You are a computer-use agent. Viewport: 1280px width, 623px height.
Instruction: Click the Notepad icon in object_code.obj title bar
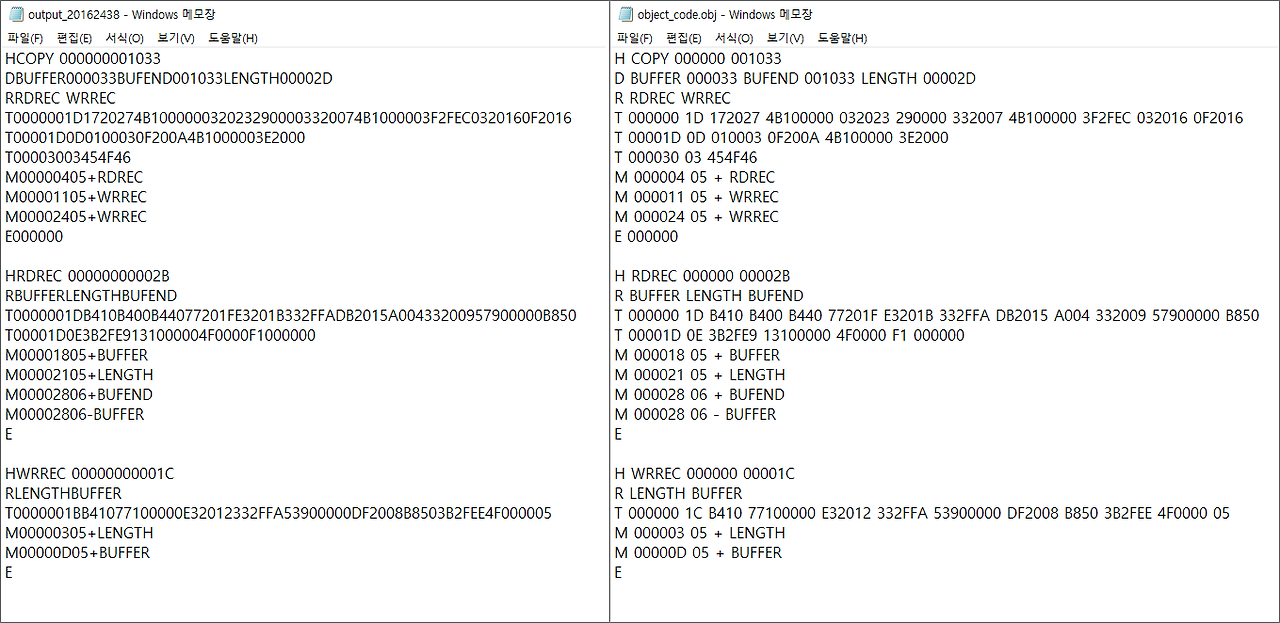[x=625, y=14]
